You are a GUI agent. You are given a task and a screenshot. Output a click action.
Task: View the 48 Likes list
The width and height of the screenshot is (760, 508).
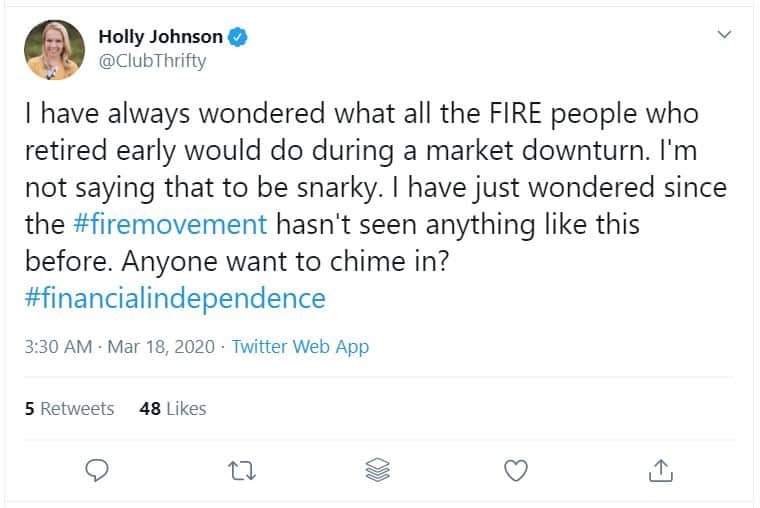click(x=173, y=408)
